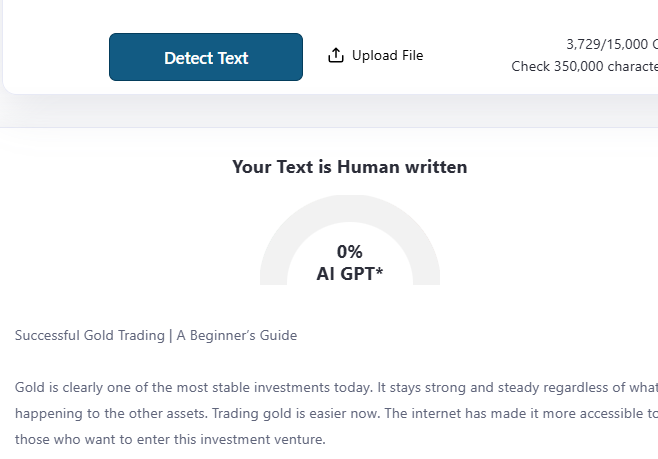
Task: Select the Upload File label
Action: click(387, 55)
